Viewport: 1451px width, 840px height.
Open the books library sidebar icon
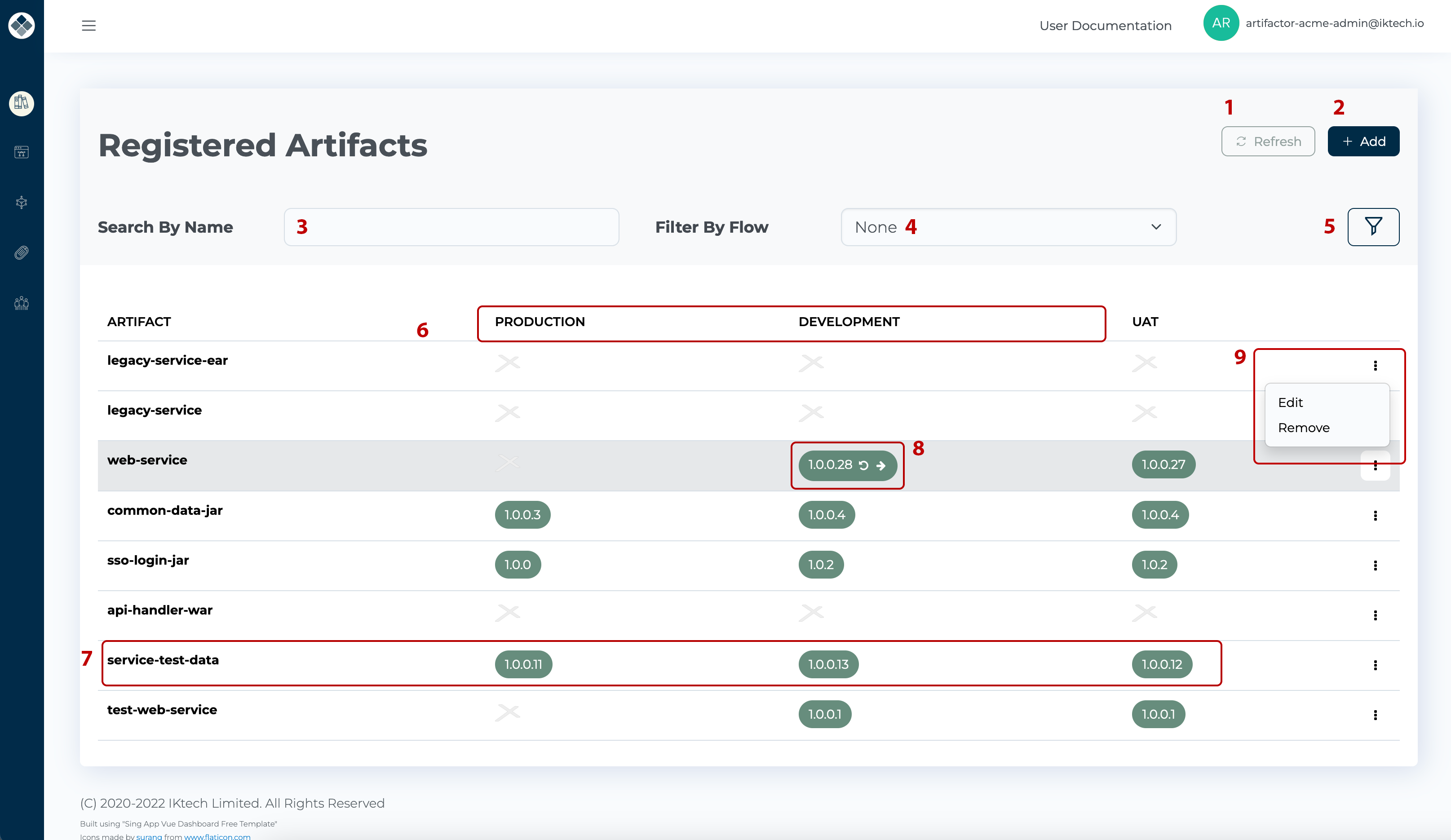tap(21, 103)
